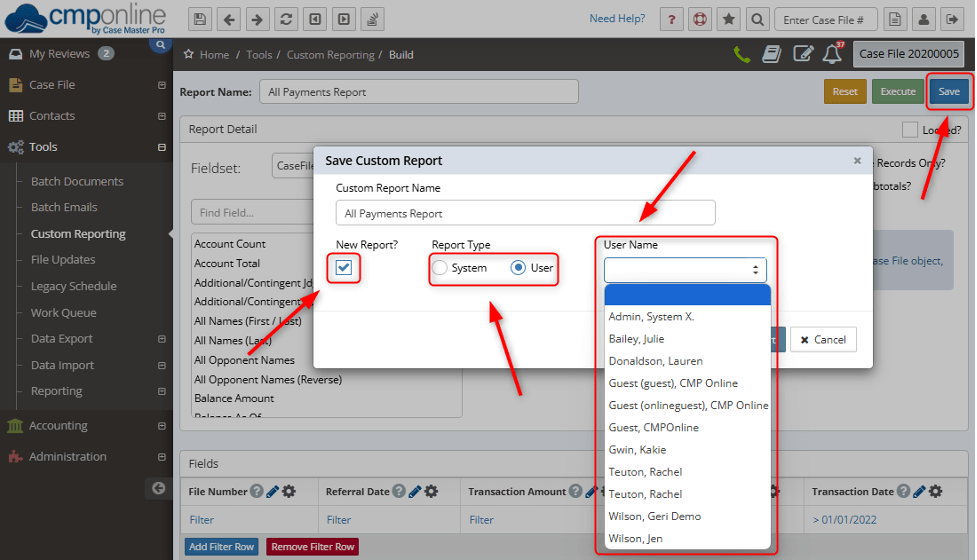Click the green Execute button
Image resolution: width=977 pixels, height=560 pixels.
[x=898, y=92]
